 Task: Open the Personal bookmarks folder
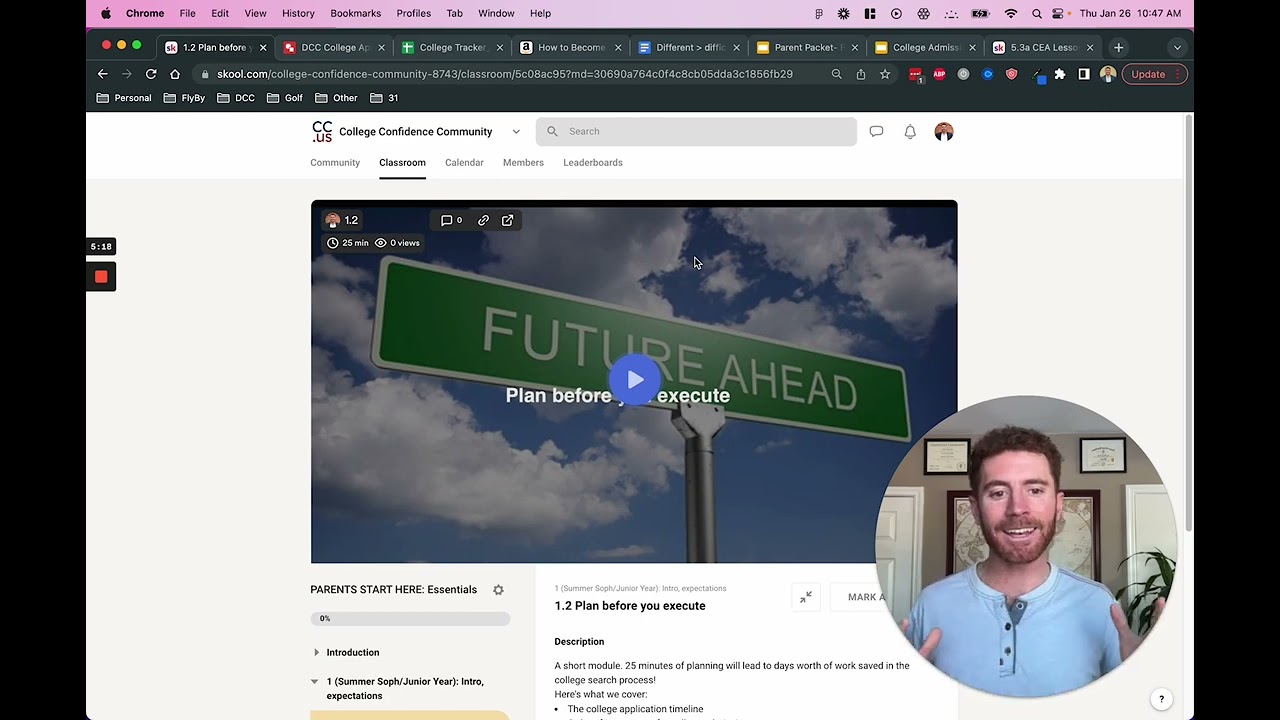click(x=124, y=98)
